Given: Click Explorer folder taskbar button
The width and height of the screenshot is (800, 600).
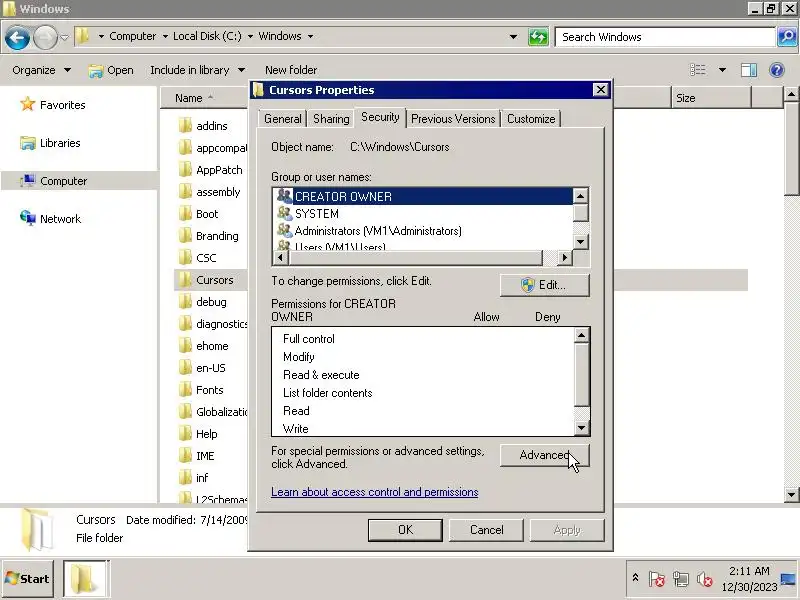Looking at the screenshot, I should (84, 579).
